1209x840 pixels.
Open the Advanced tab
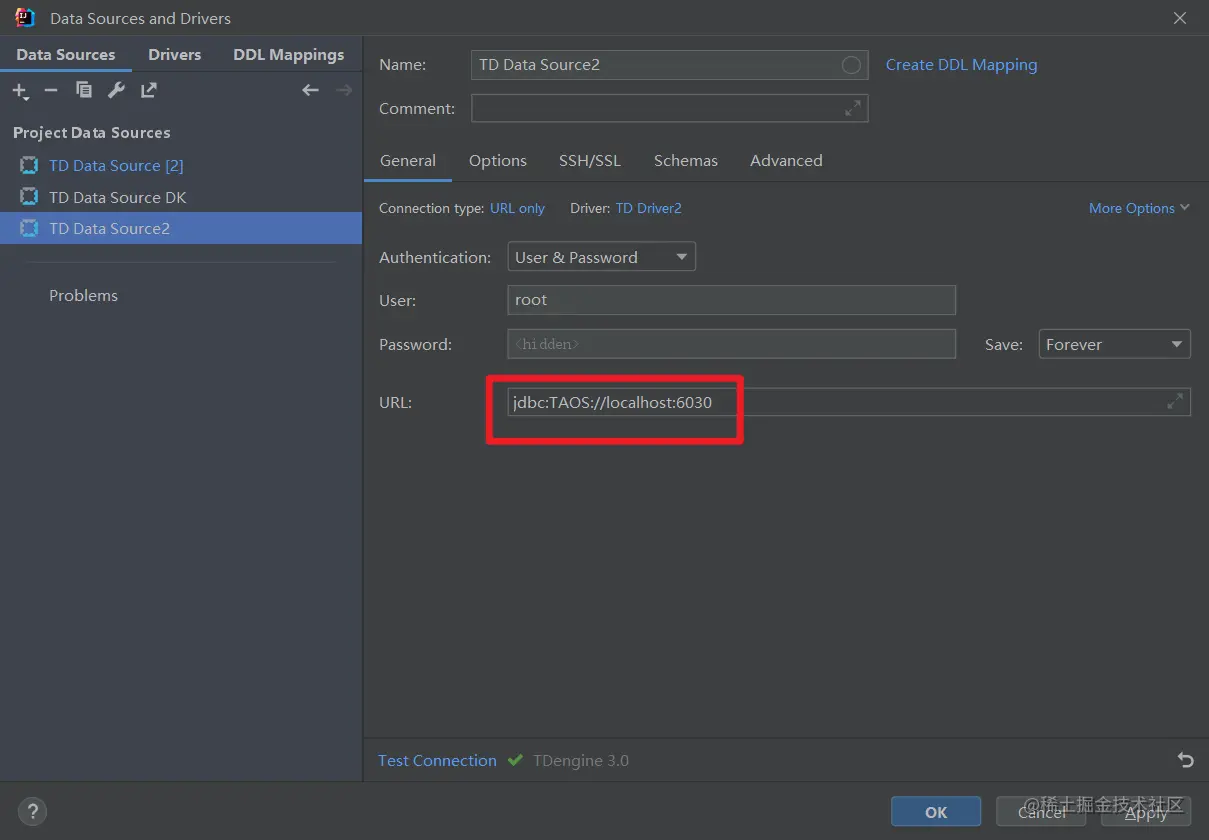point(786,161)
